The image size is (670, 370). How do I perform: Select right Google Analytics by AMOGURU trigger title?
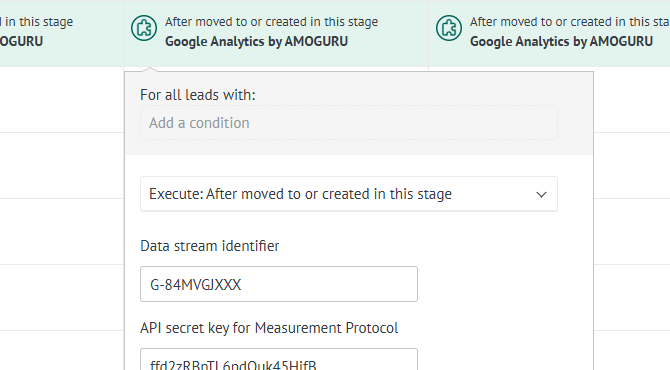[x=561, y=41]
